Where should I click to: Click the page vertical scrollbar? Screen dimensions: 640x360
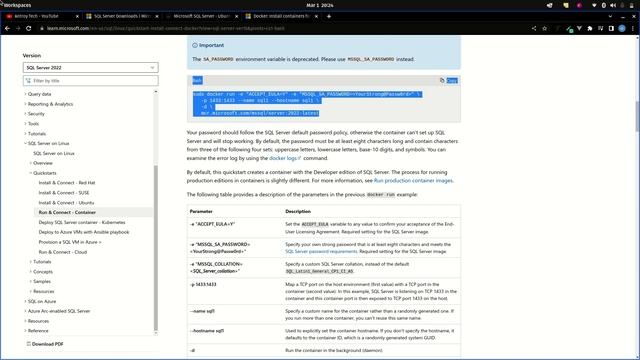[637, 116]
